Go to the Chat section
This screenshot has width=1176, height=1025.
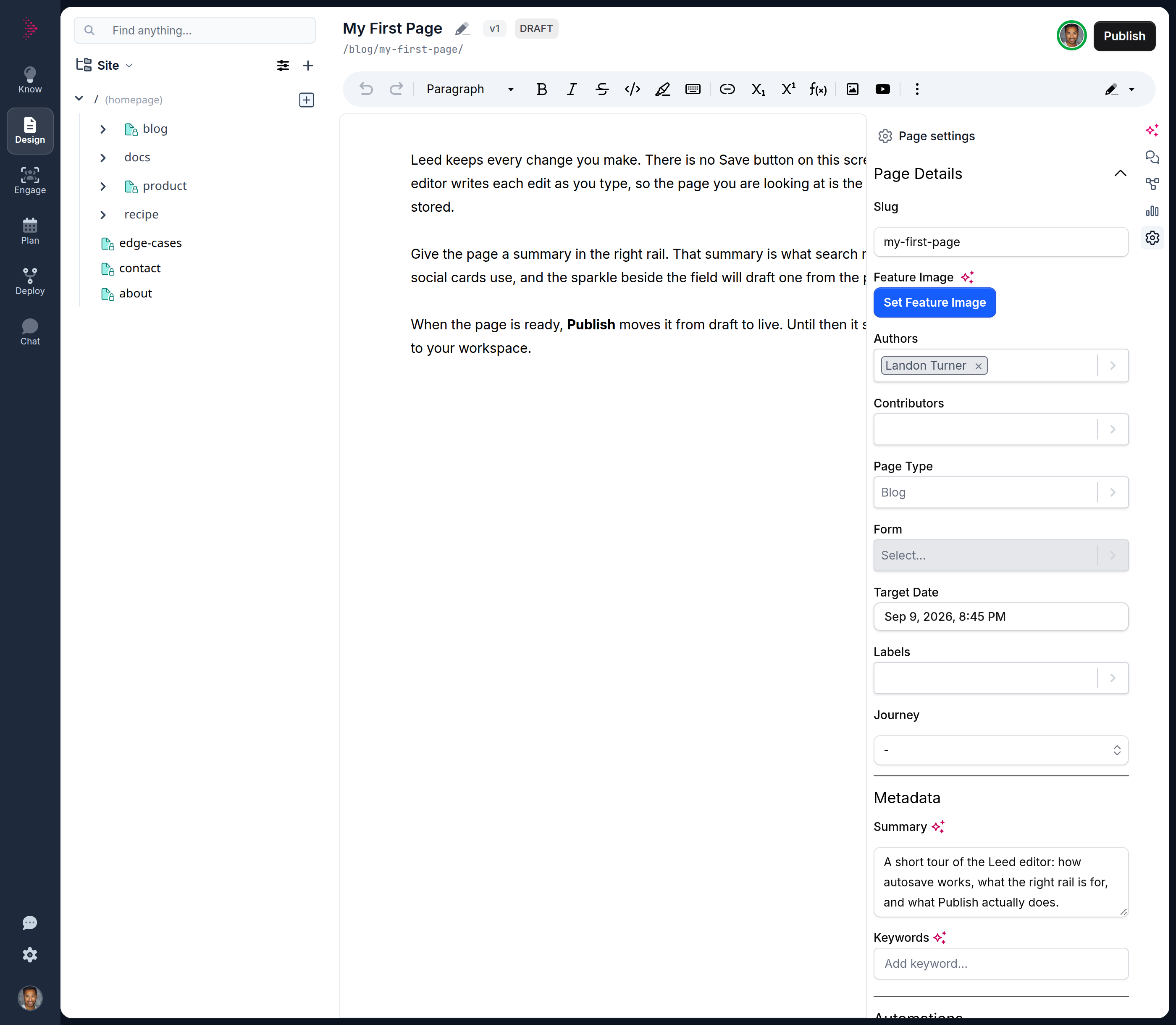coord(30,332)
